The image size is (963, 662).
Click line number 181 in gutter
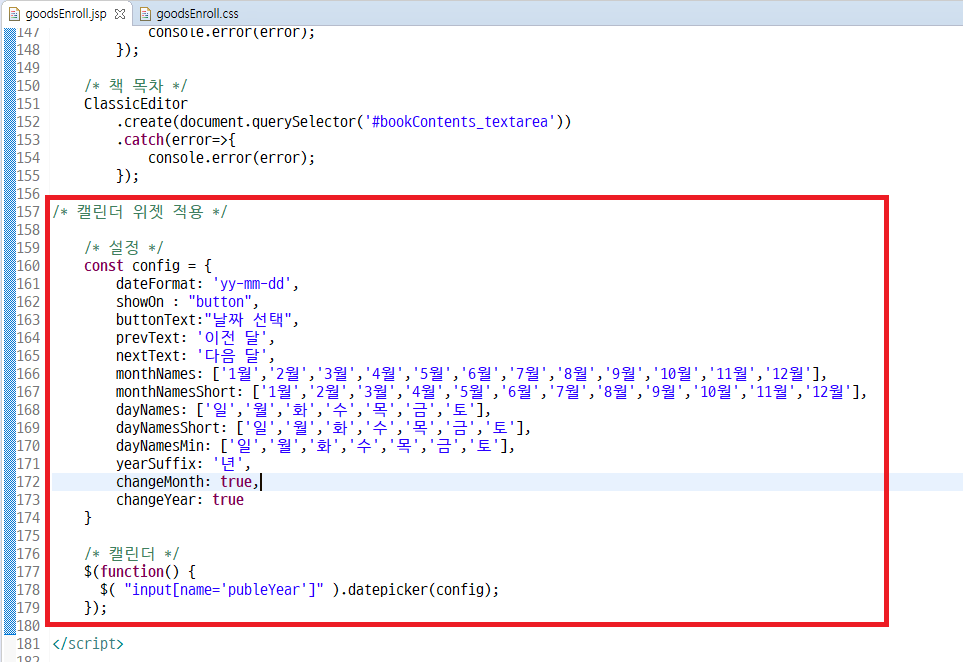[x=28, y=644]
